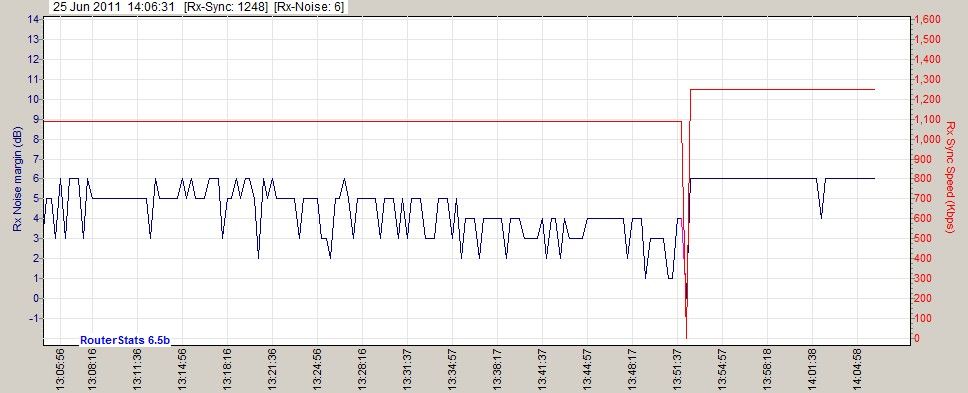Click the 900 tick on sync speed axis
This screenshot has height=393, width=968.
[924, 159]
